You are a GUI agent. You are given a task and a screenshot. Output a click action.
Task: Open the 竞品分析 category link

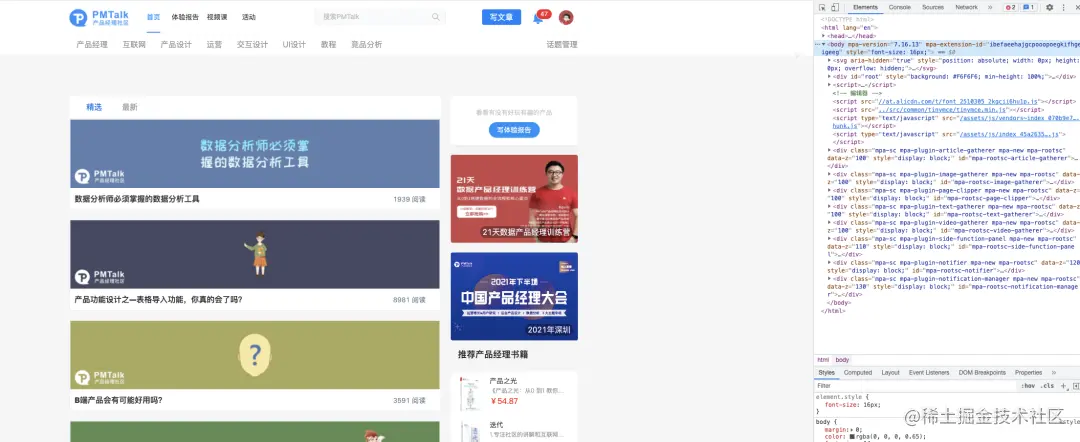pos(366,45)
